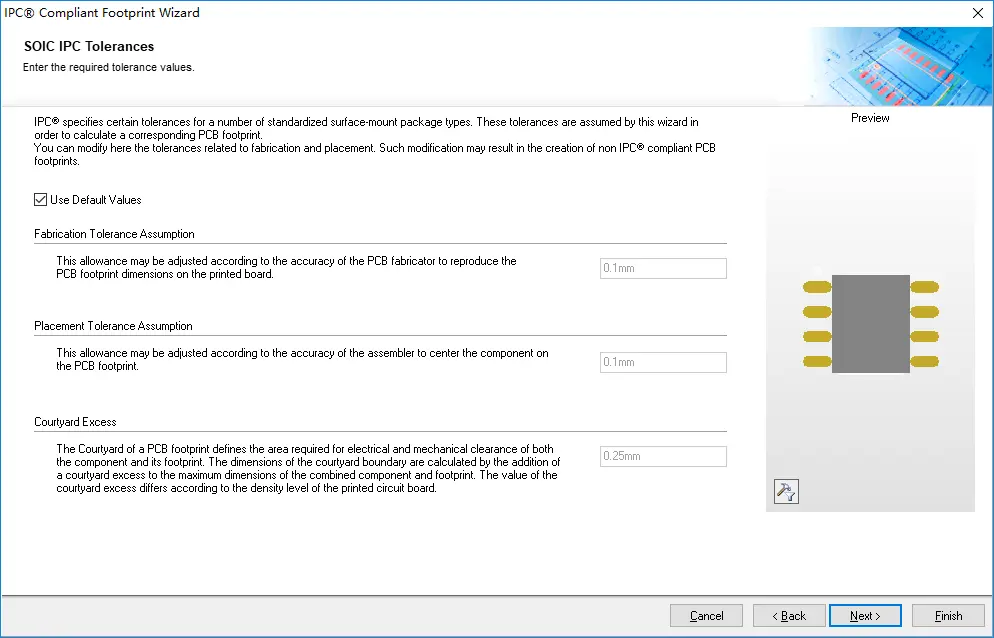Click the Fabrication Tolerance 0.1mm field
Viewport: 994px width, 638px height.
point(662,268)
